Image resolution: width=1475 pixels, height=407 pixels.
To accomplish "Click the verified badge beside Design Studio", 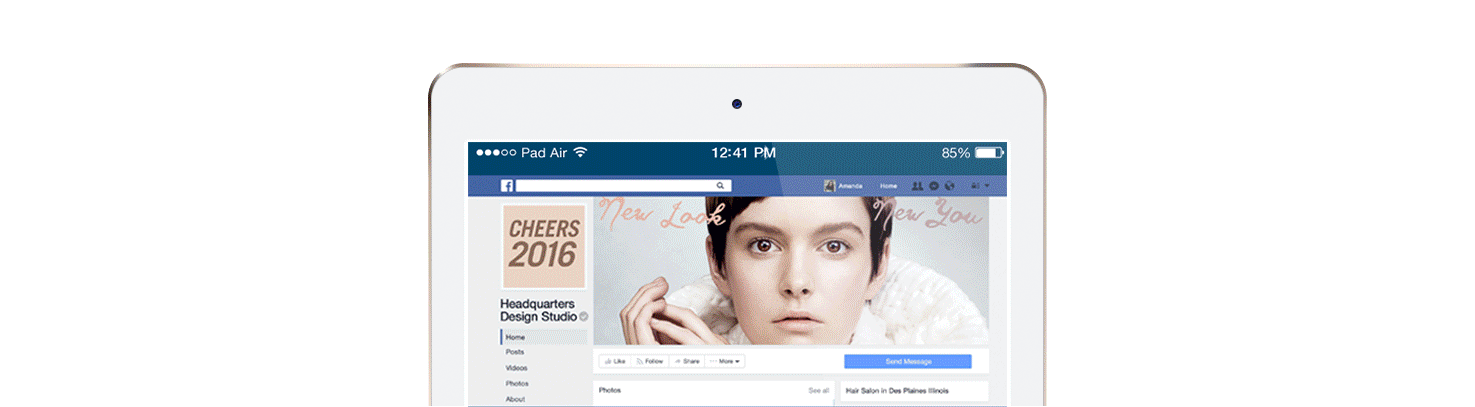I will [x=584, y=317].
